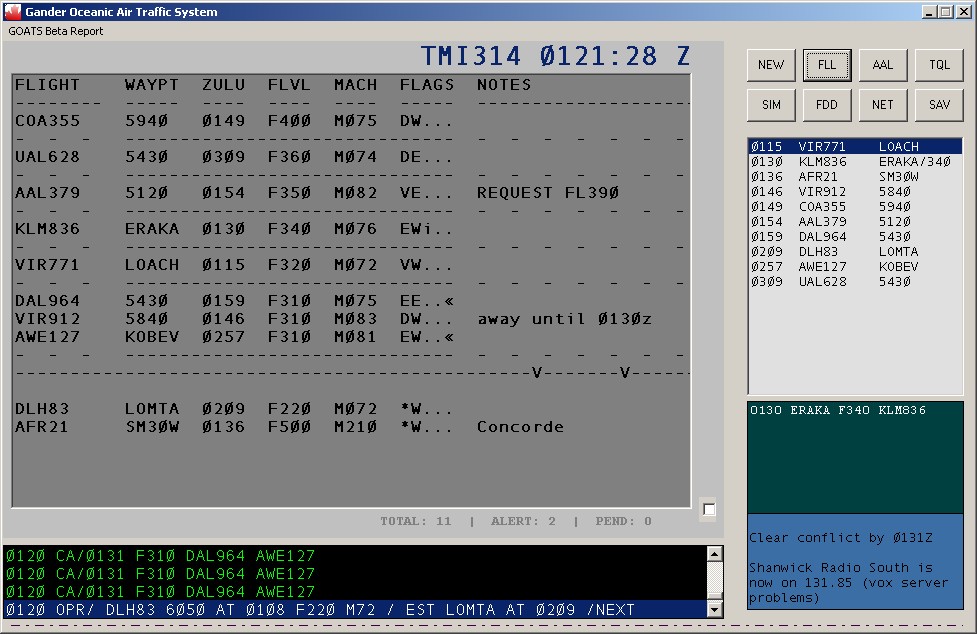
Task: Click the NEW button
Action: [771, 65]
